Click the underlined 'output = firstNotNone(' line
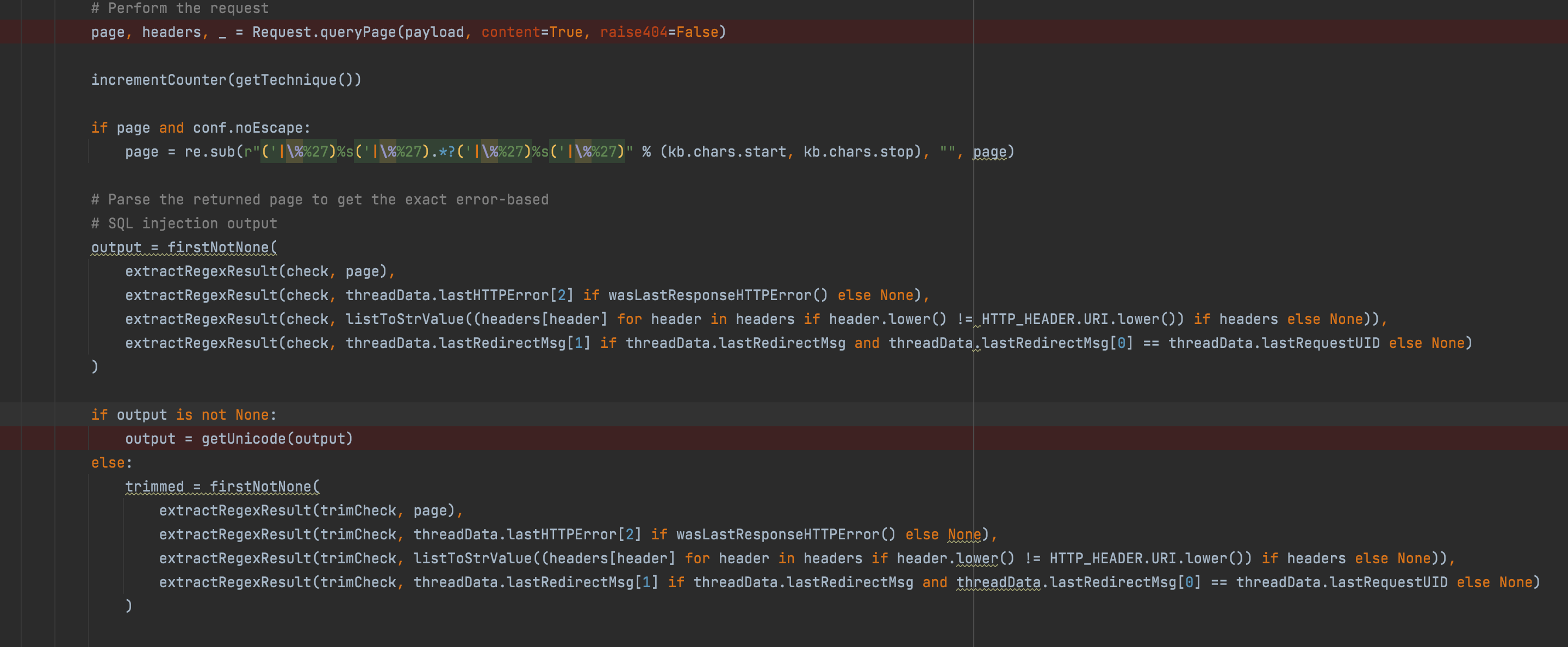 coord(184,247)
